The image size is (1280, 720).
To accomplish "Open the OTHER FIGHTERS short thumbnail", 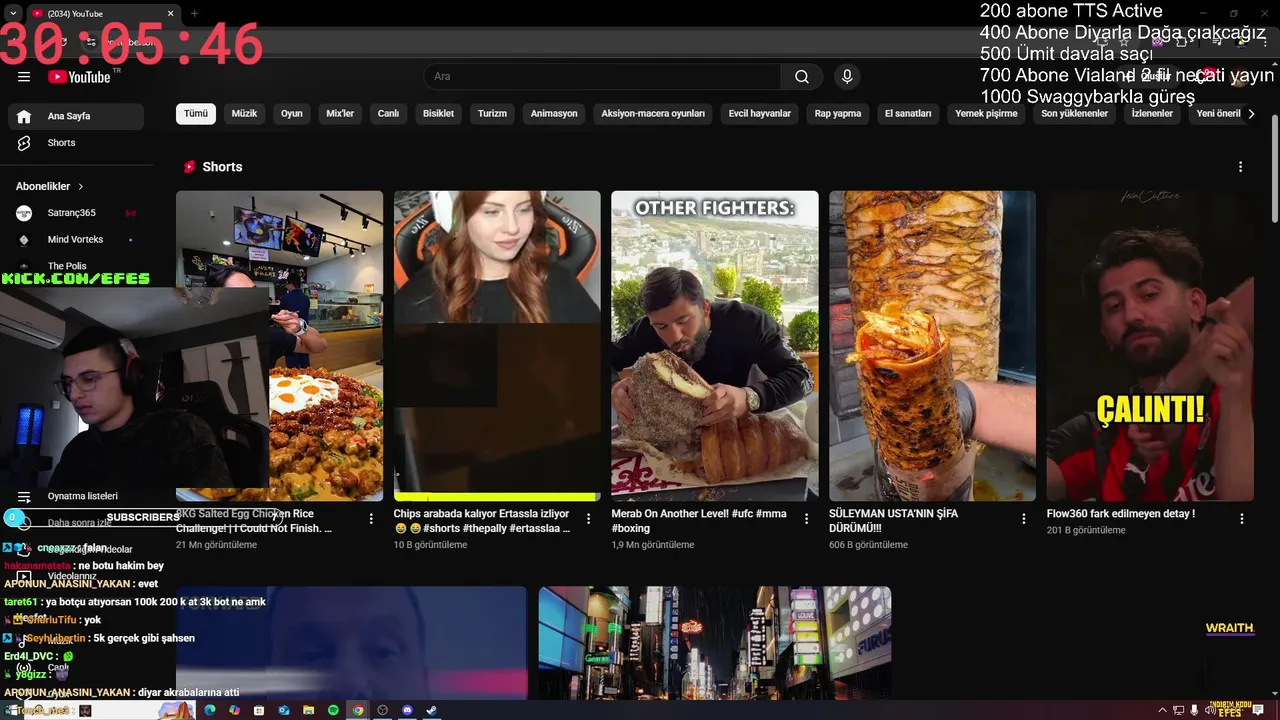I will 715,346.
